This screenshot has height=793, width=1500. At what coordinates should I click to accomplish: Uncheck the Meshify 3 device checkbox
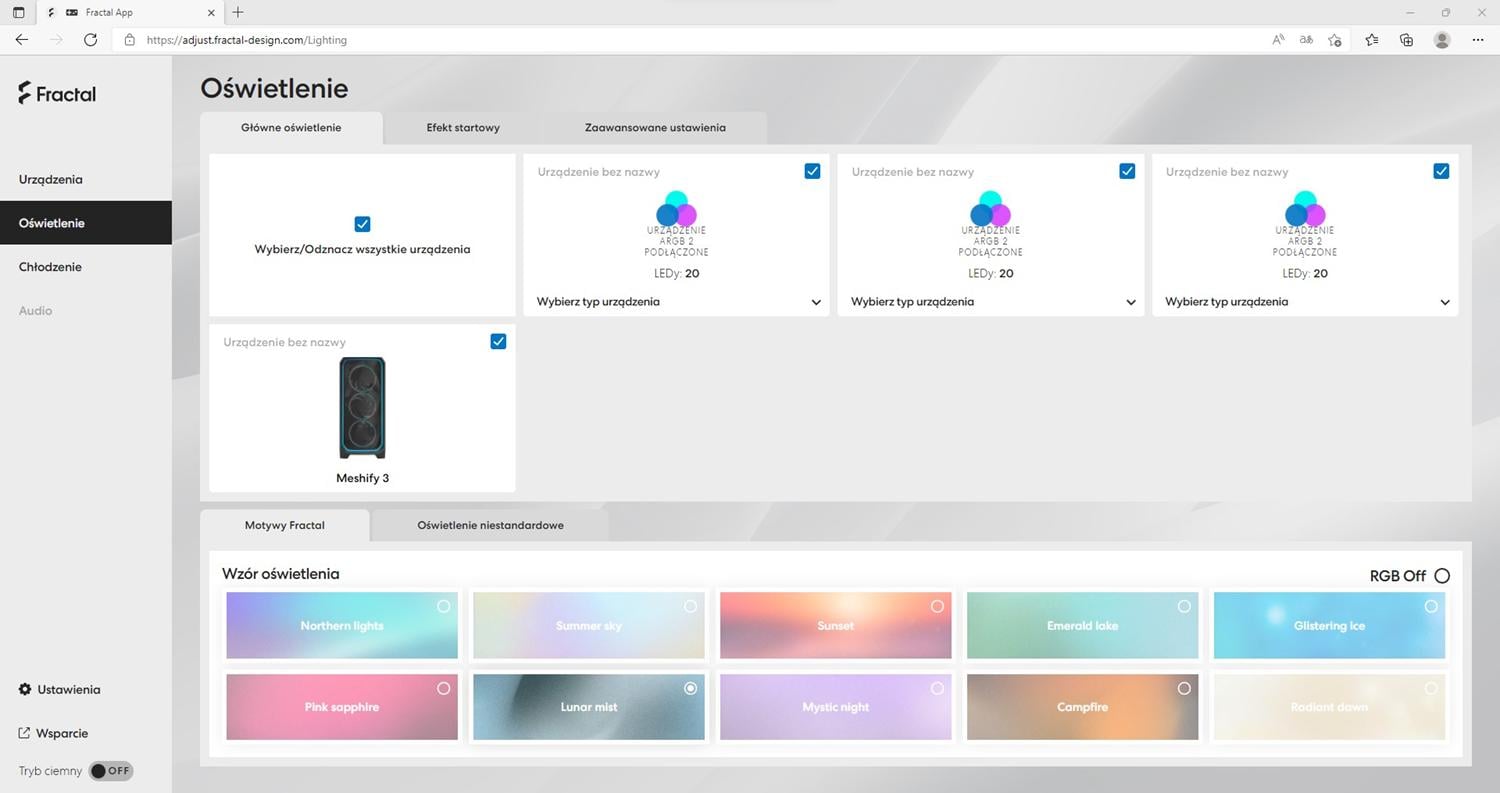pos(498,341)
